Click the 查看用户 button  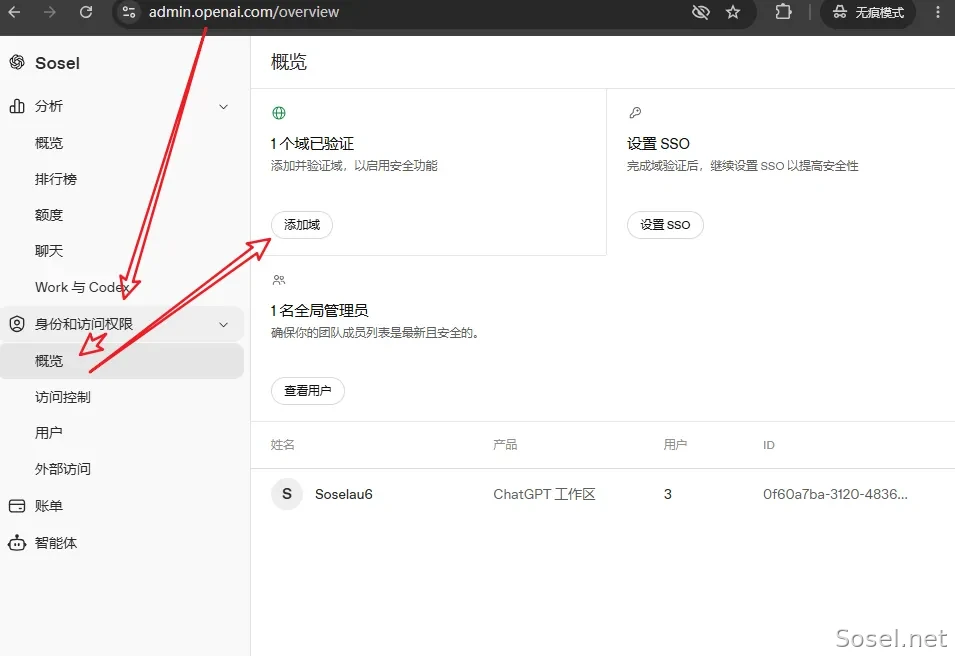pos(308,390)
